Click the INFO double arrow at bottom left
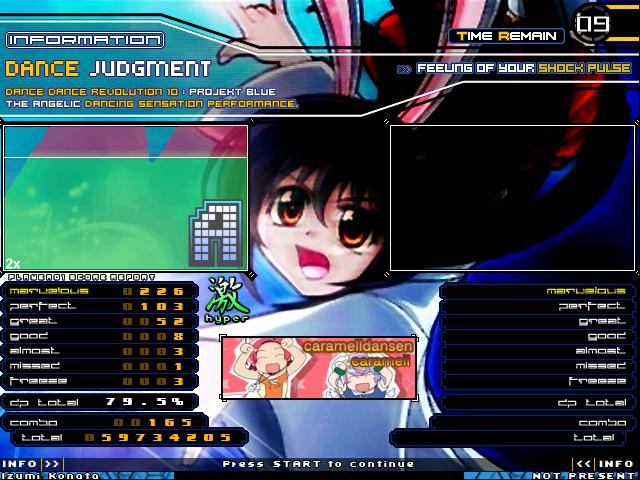This screenshot has height=480, width=640. pos(52,464)
